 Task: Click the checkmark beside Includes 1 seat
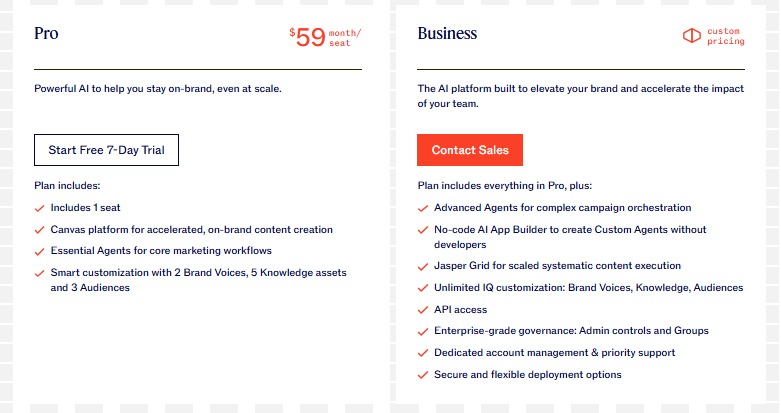point(39,208)
